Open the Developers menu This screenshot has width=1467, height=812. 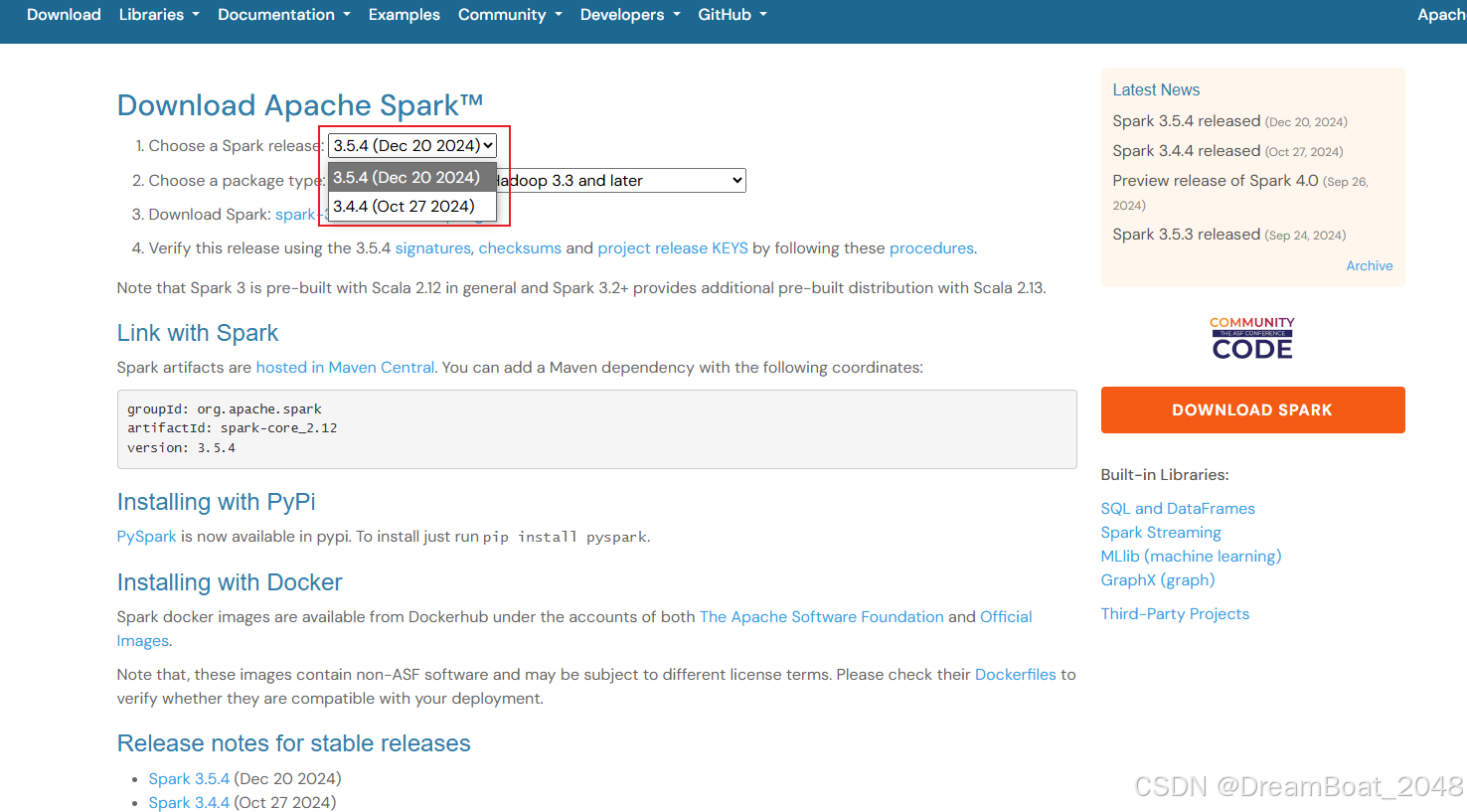[629, 14]
